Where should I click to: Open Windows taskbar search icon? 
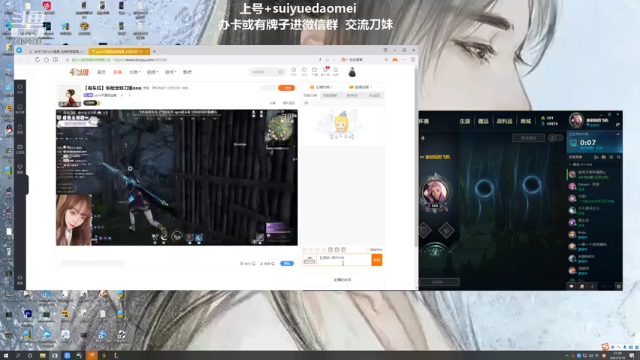[18, 356]
